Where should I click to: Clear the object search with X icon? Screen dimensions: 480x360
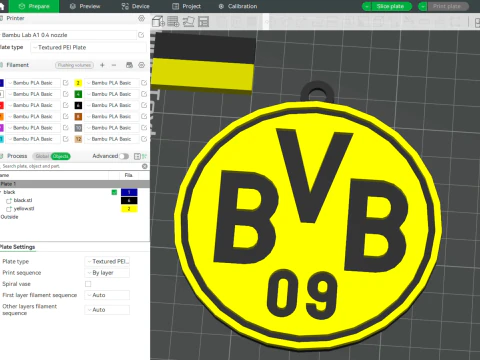145,166
